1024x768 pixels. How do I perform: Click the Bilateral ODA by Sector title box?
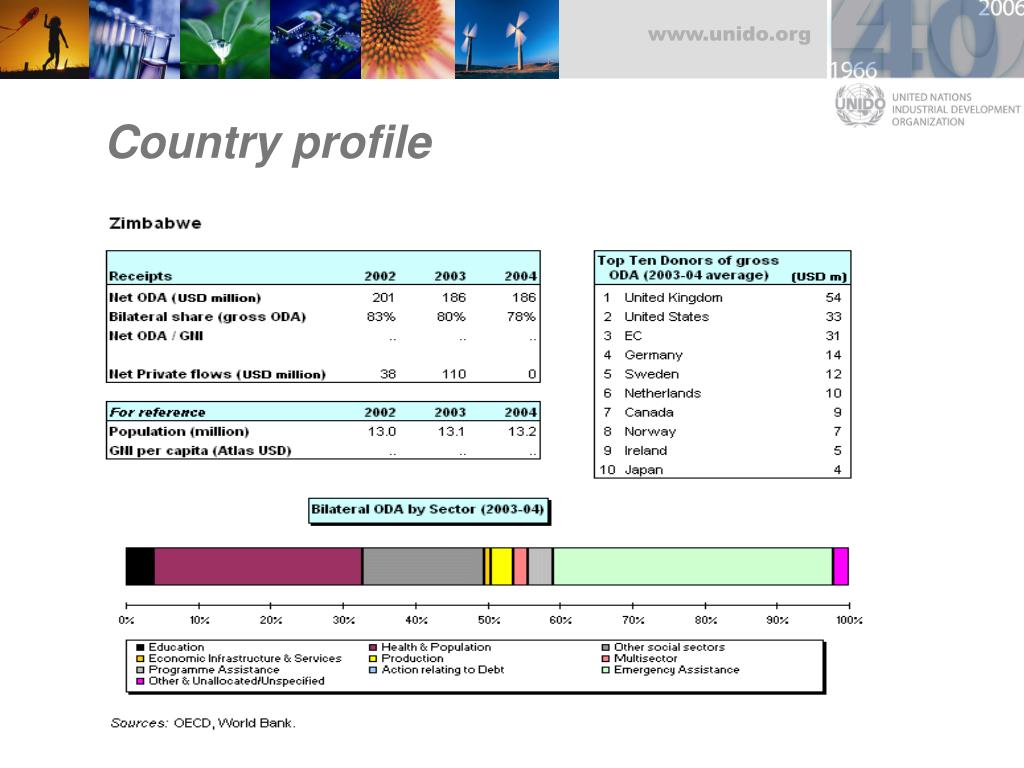coord(428,510)
